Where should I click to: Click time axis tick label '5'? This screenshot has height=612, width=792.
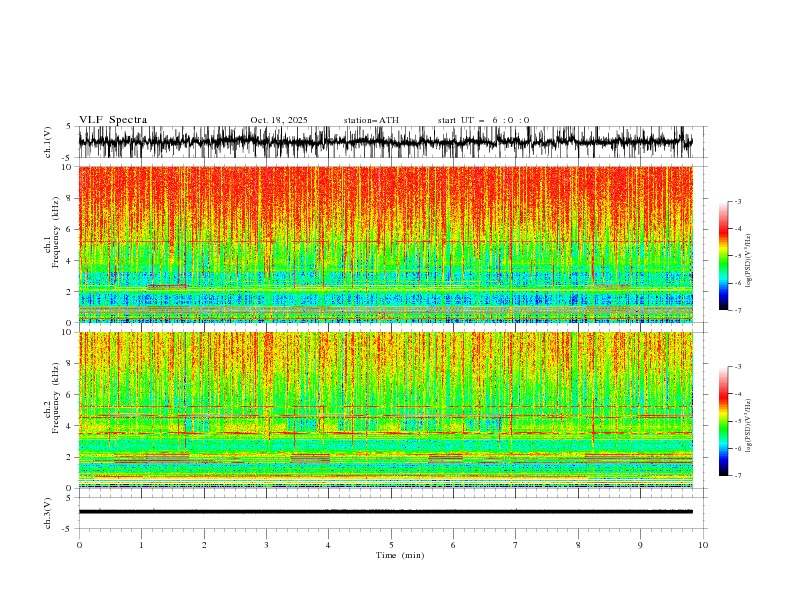pyautogui.click(x=391, y=545)
